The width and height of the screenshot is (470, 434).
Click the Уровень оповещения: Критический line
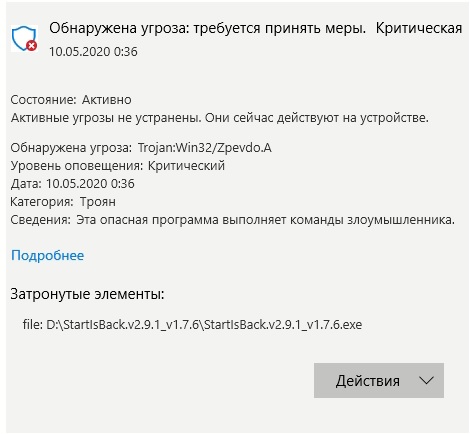click(x=118, y=166)
